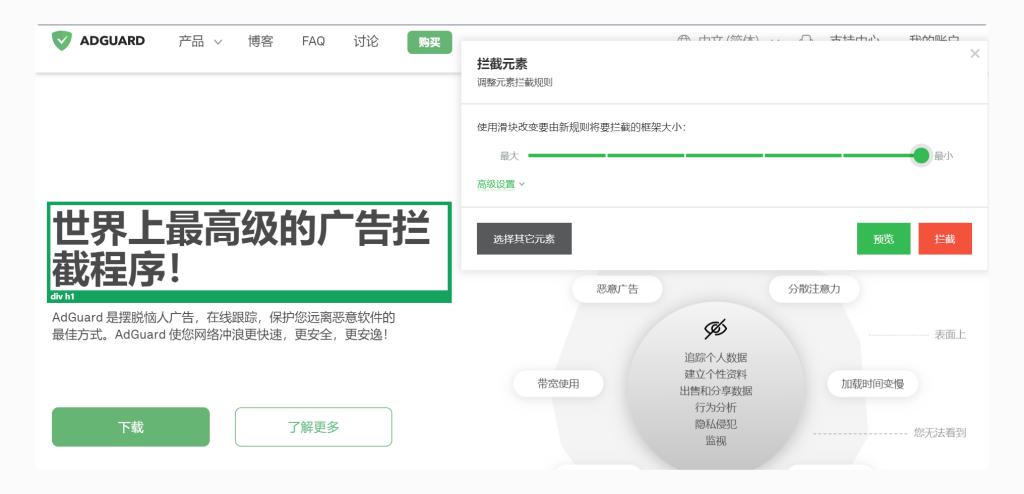Click the div h1 element tag label
Screen dimensions: 1024x494
(63, 297)
